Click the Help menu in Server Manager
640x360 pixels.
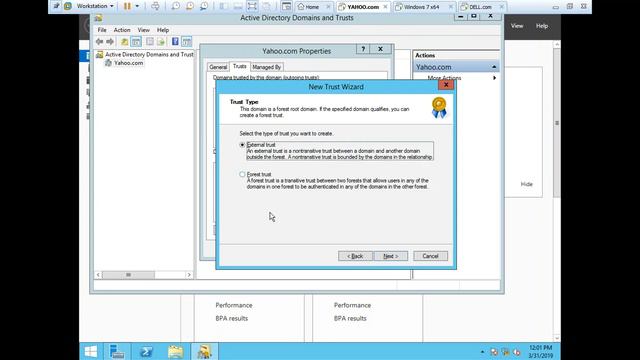(x=542, y=26)
